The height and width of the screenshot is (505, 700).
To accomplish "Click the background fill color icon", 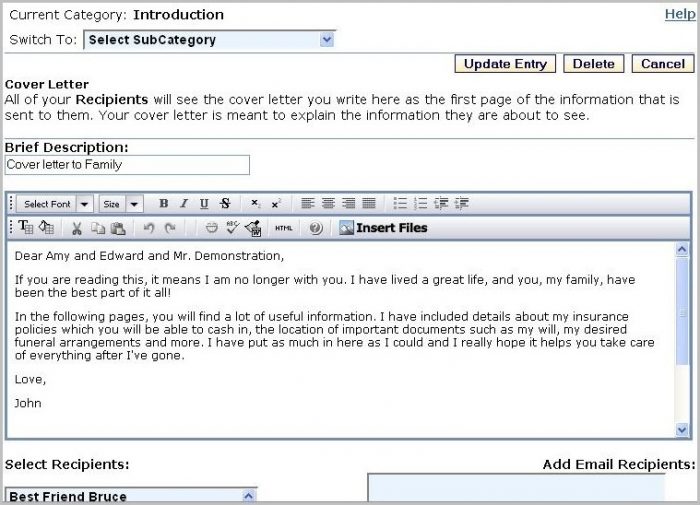I will click(46, 227).
